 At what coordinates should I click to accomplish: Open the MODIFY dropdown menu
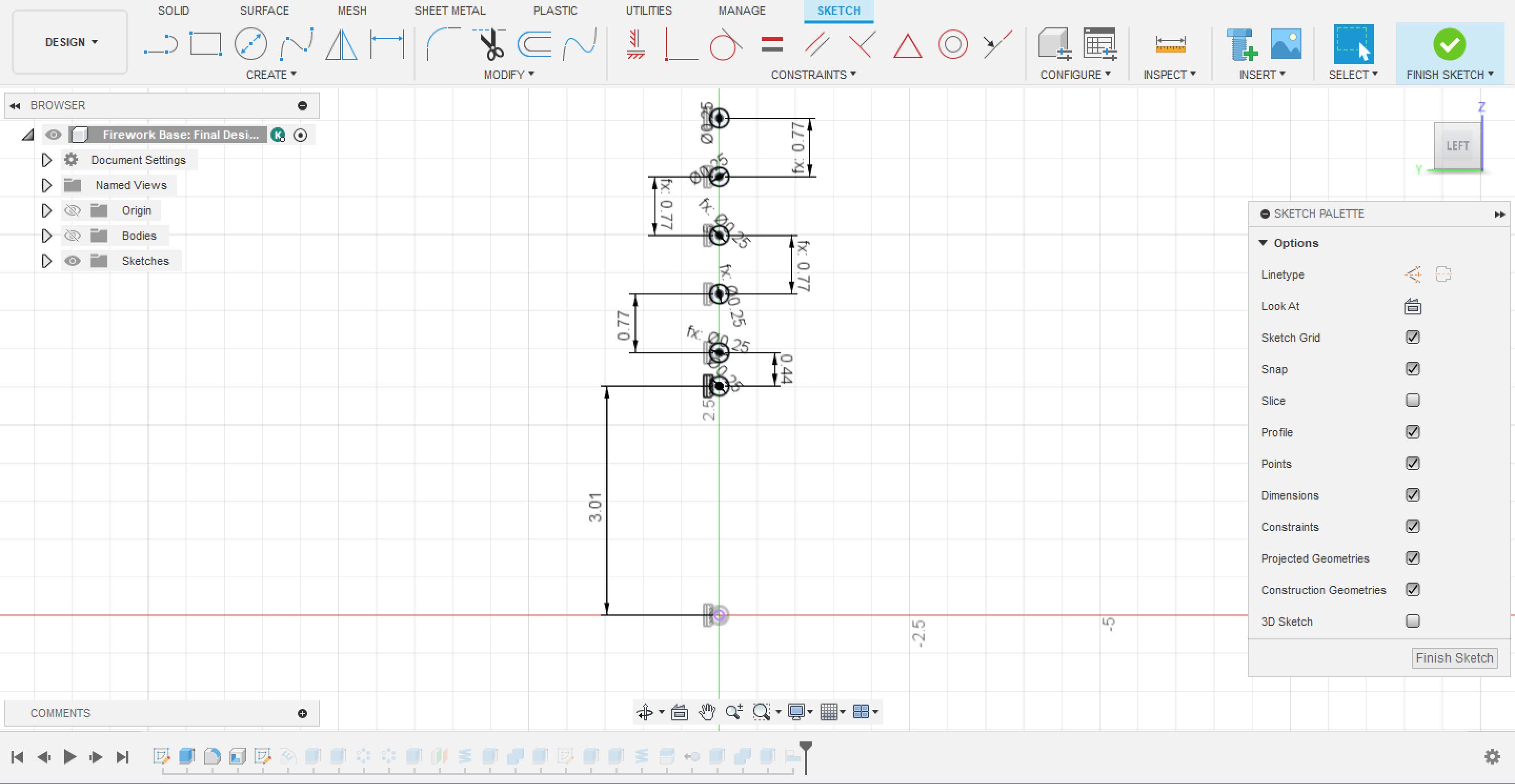point(509,75)
